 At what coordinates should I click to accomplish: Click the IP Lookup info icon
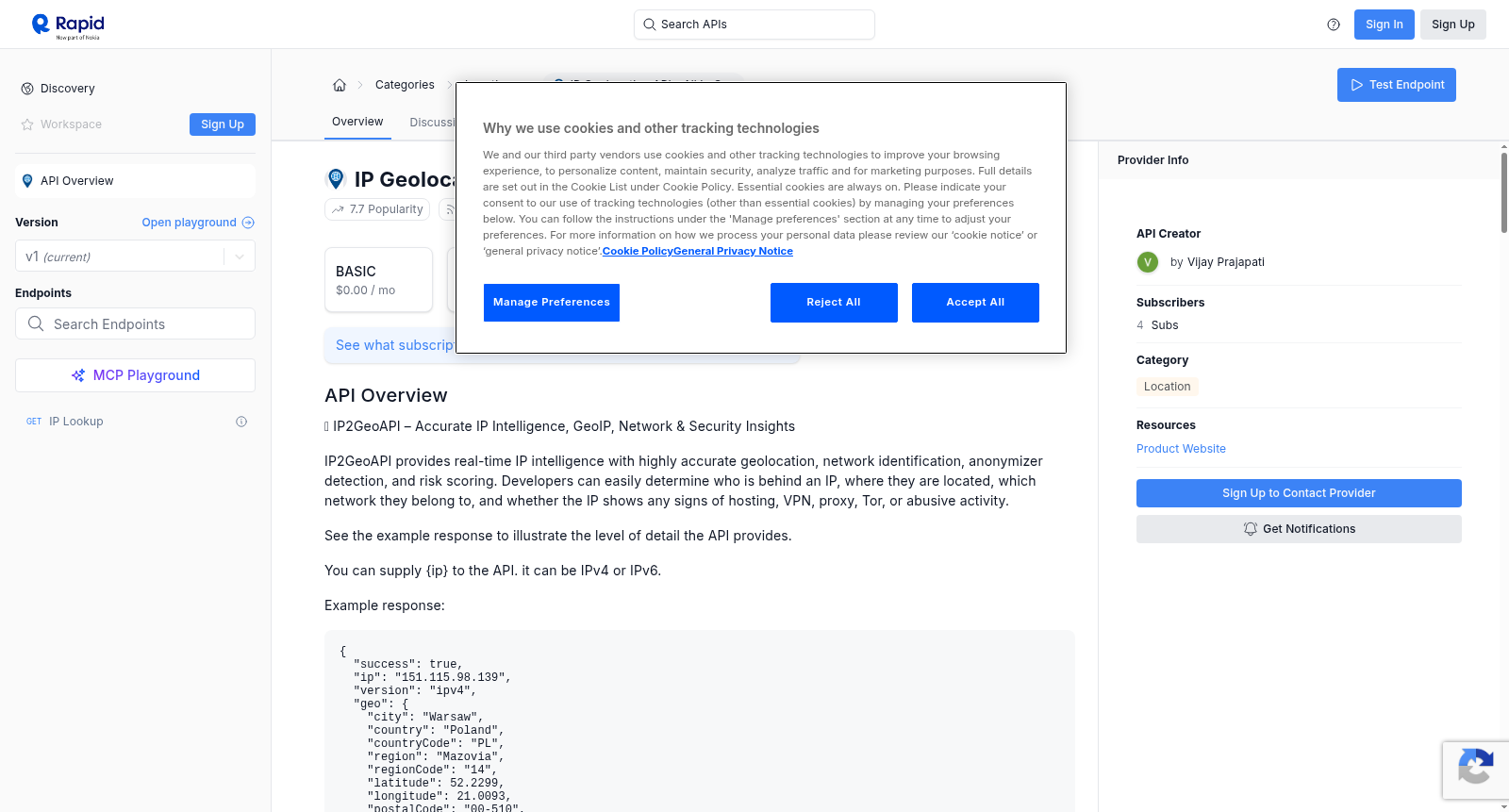(x=241, y=422)
